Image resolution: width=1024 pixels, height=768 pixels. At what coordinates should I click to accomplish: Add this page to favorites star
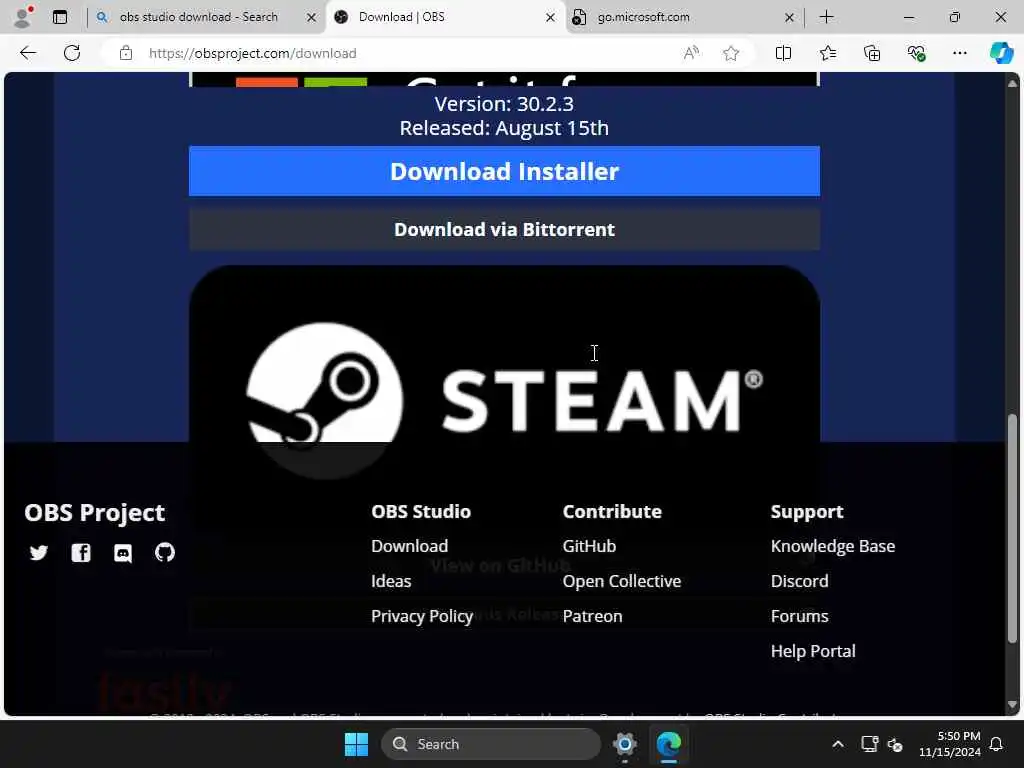pyautogui.click(x=731, y=53)
